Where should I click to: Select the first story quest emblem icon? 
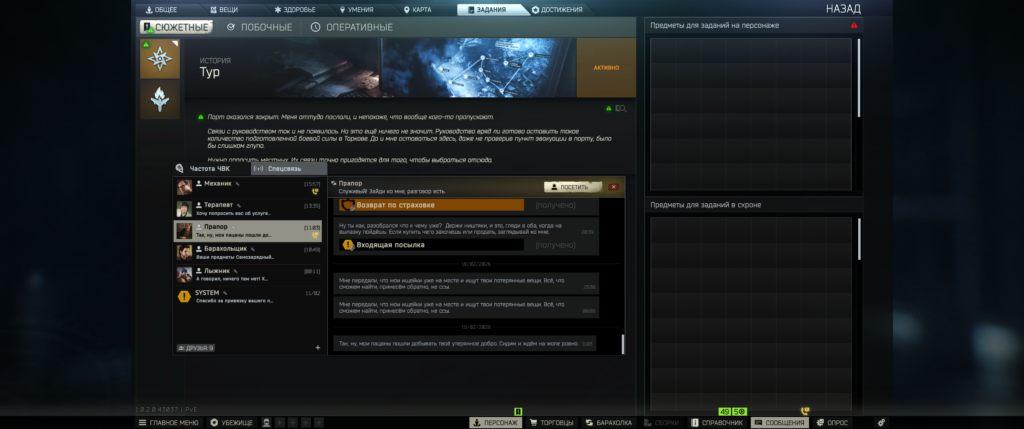158,59
